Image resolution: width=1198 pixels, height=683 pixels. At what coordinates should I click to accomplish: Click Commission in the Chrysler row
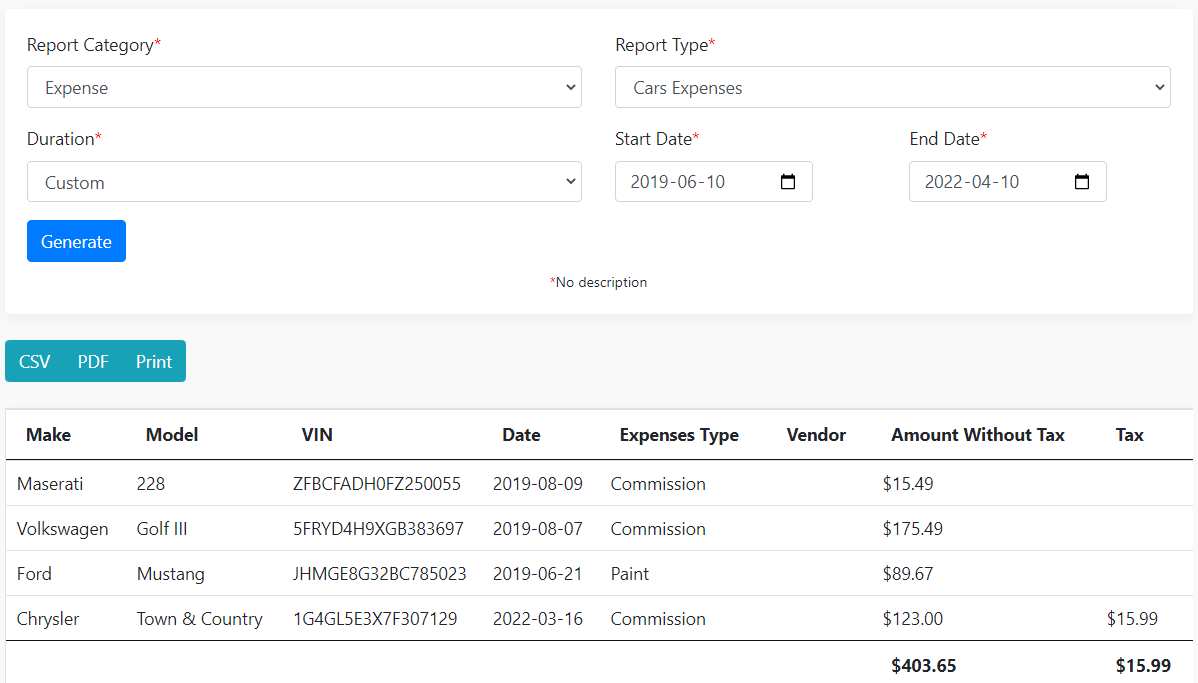pyautogui.click(x=658, y=619)
